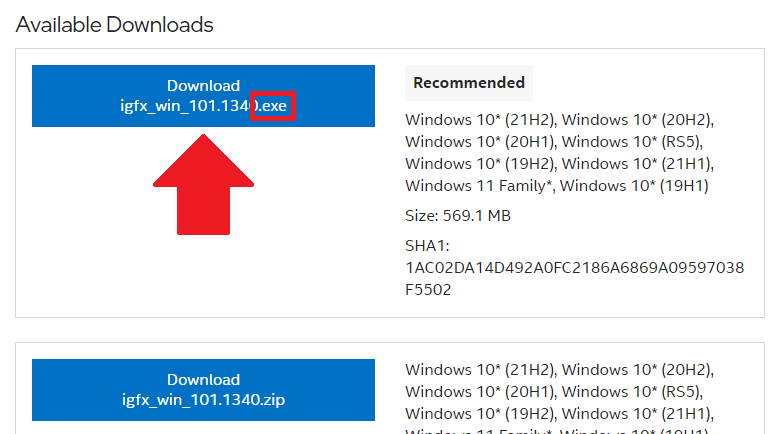Click Windows 10* (21H1) in first card
Viewport: 781px width, 434px height.
pyautogui.click(x=638, y=164)
